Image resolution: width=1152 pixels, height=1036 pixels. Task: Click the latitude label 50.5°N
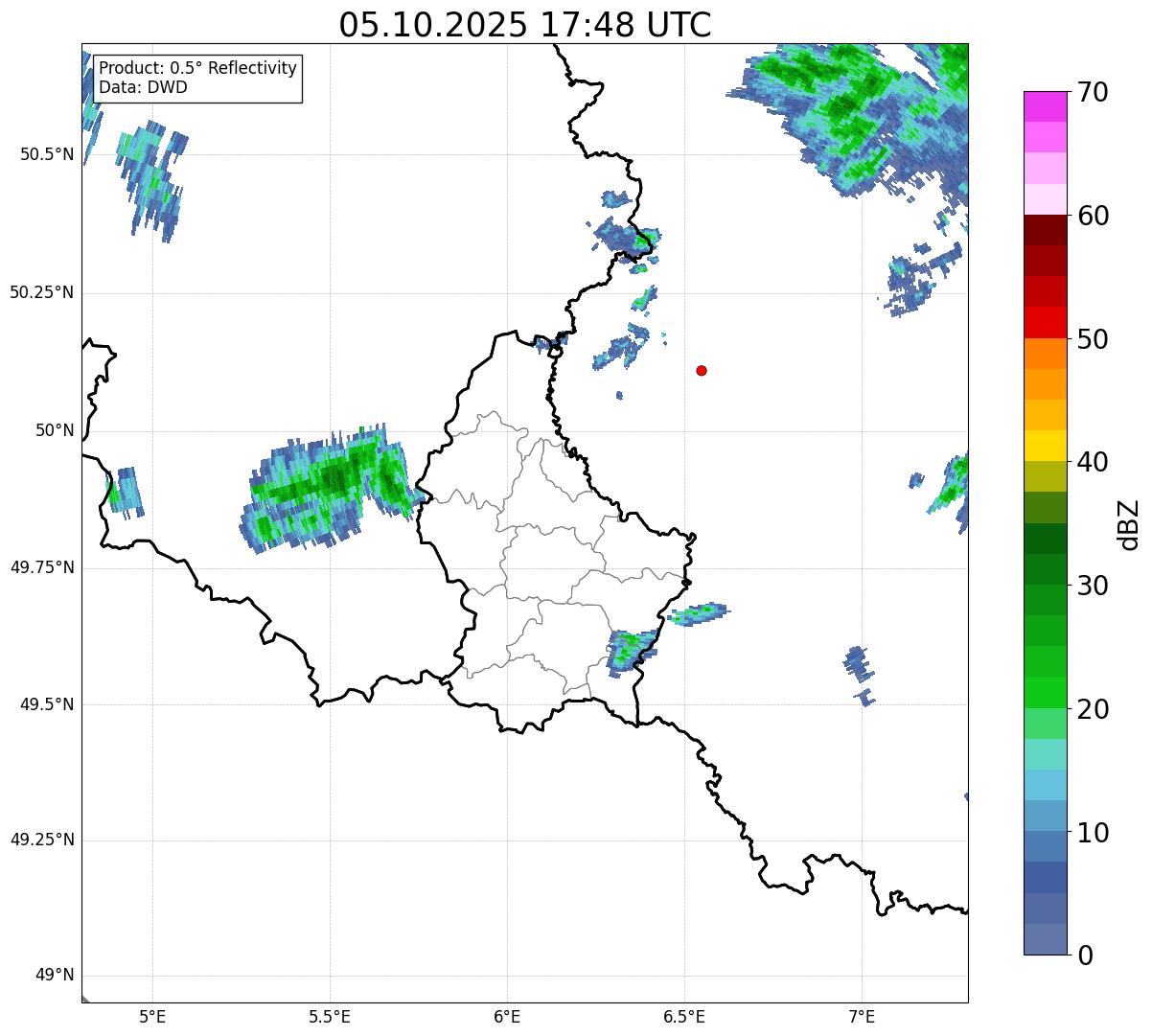47,154
